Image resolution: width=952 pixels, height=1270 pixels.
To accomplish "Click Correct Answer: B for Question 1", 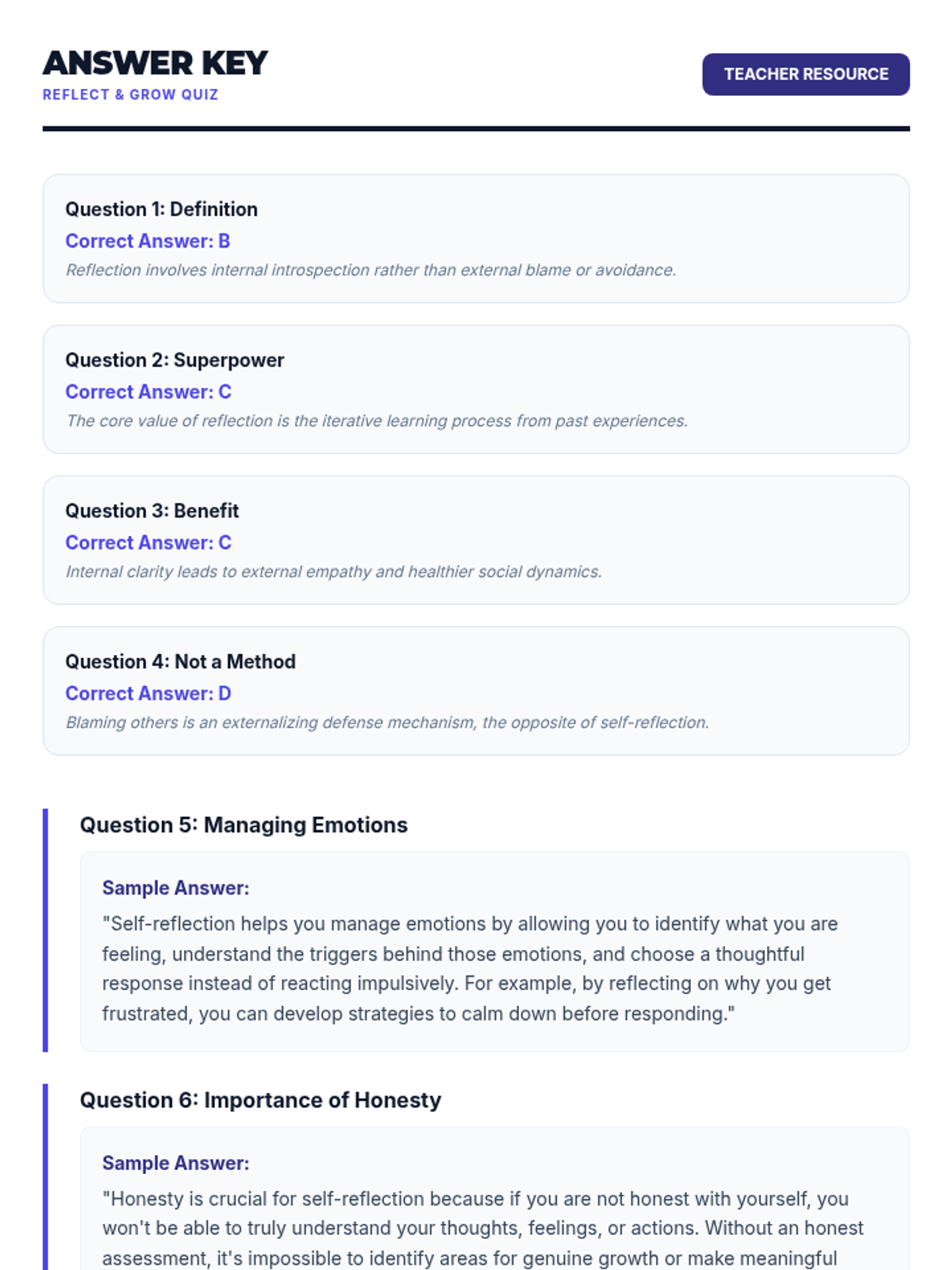I will click(148, 241).
